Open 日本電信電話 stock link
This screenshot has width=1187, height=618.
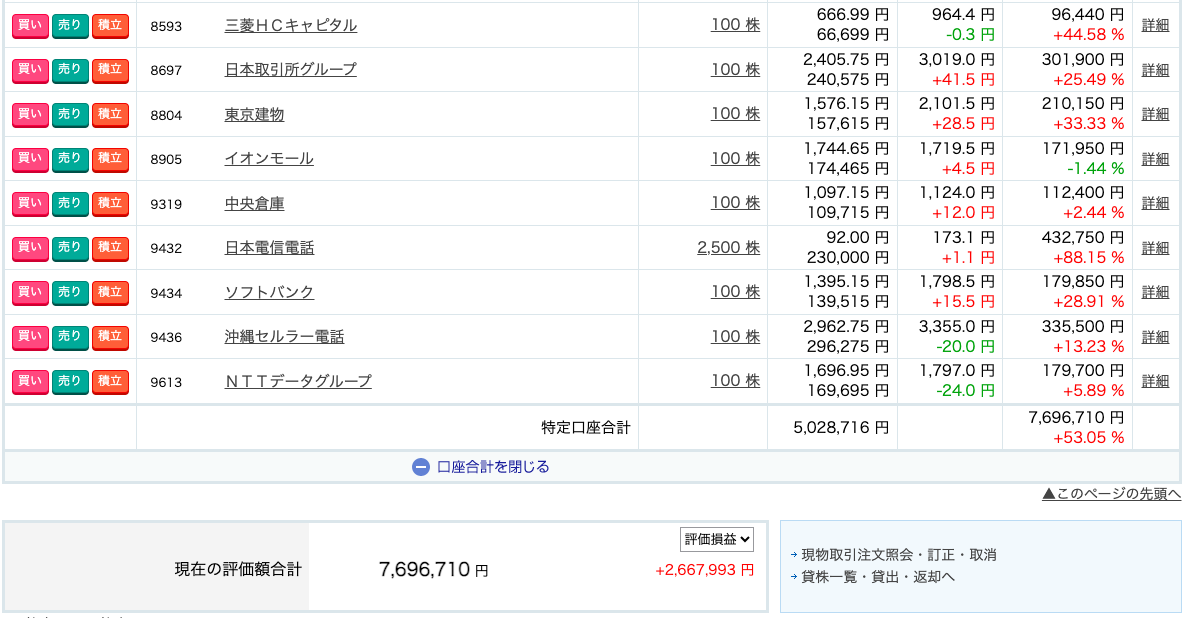coord(269,248)
